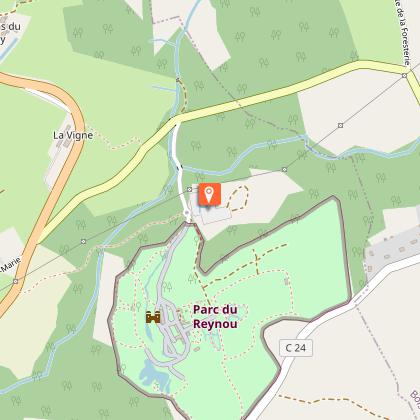Click the C 24 road shield
Screen dimensions: 420x420
coord(296,348)
